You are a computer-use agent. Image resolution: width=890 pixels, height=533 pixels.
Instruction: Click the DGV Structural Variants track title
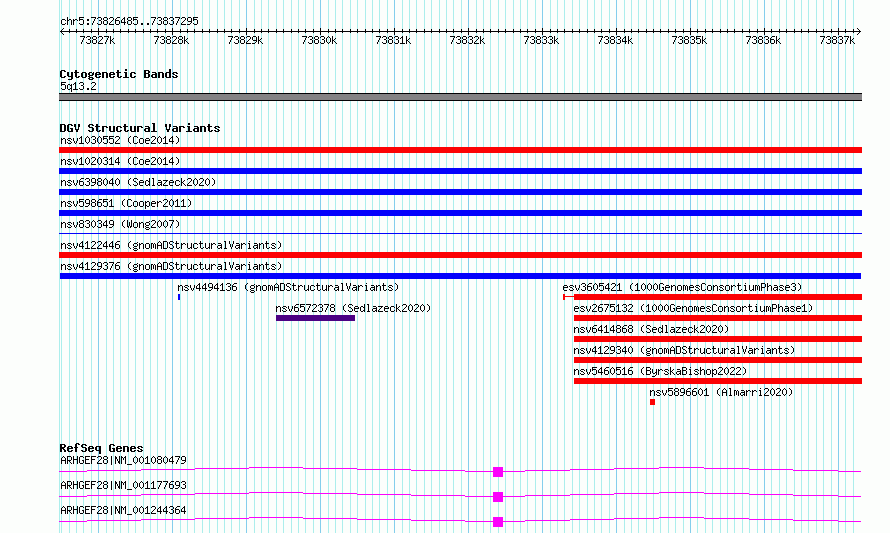tap(140, 128)
